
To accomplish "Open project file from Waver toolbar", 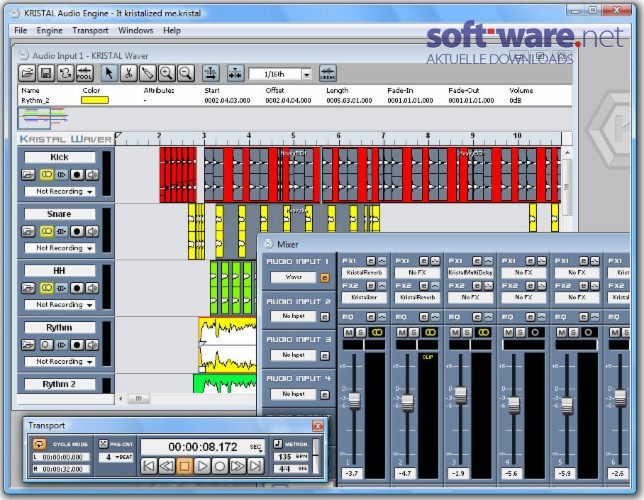I will pos(28,74).
